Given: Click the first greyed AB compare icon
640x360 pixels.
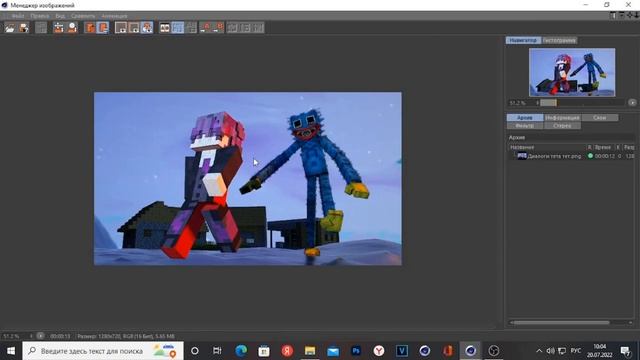Looking at the screenshot, I should (232, 28).
